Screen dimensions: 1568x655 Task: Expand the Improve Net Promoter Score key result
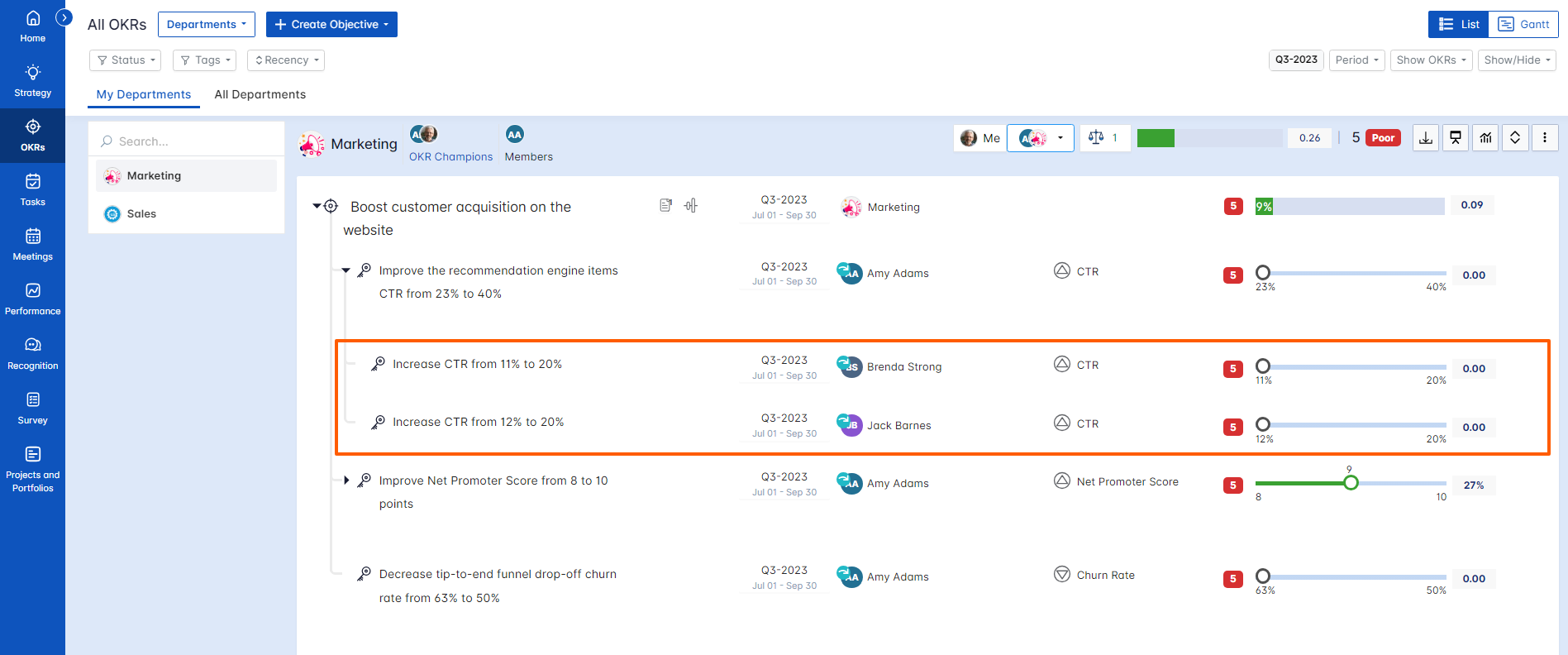click(x=346, y=480)
